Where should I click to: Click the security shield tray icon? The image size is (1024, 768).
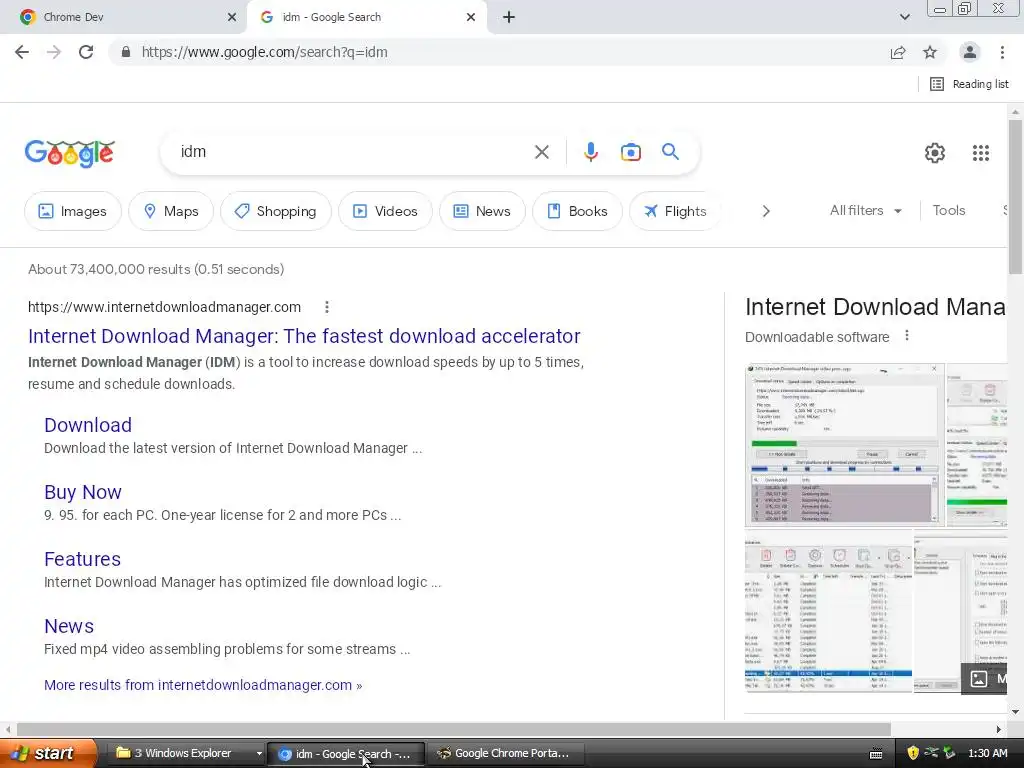pos(913,753)
